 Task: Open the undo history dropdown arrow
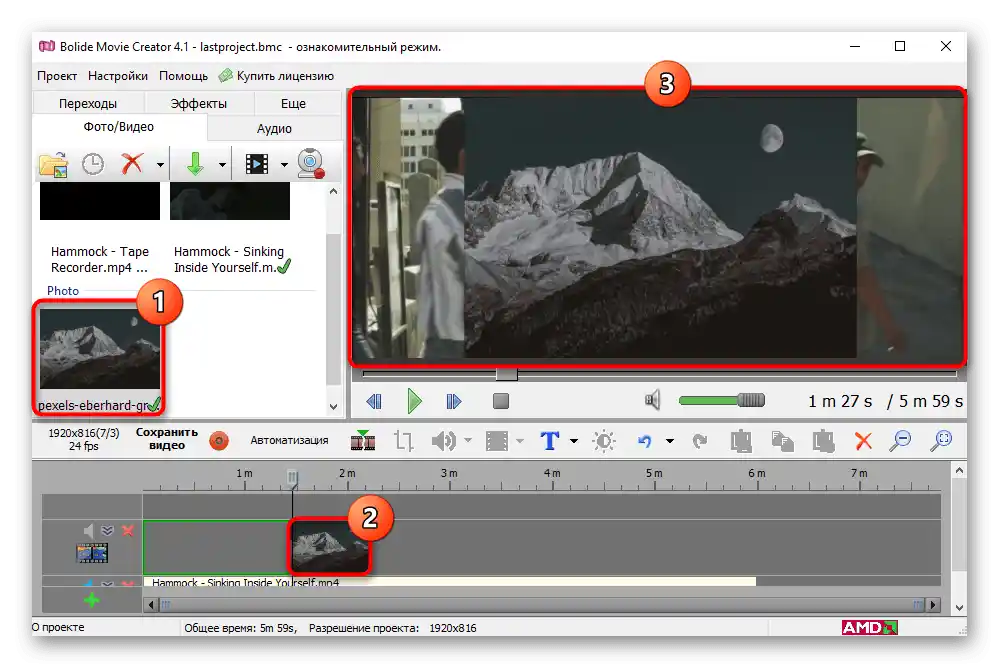coord(670,440)
